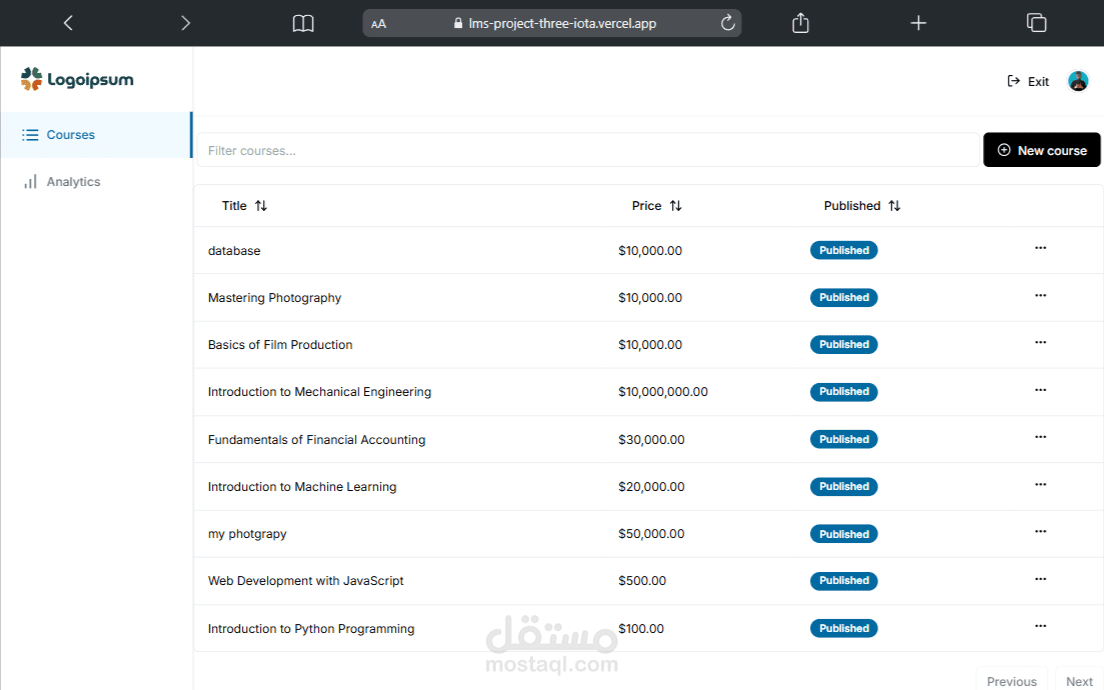Open the three-dot menu for Mastering Photography

tap(1041, 295)
